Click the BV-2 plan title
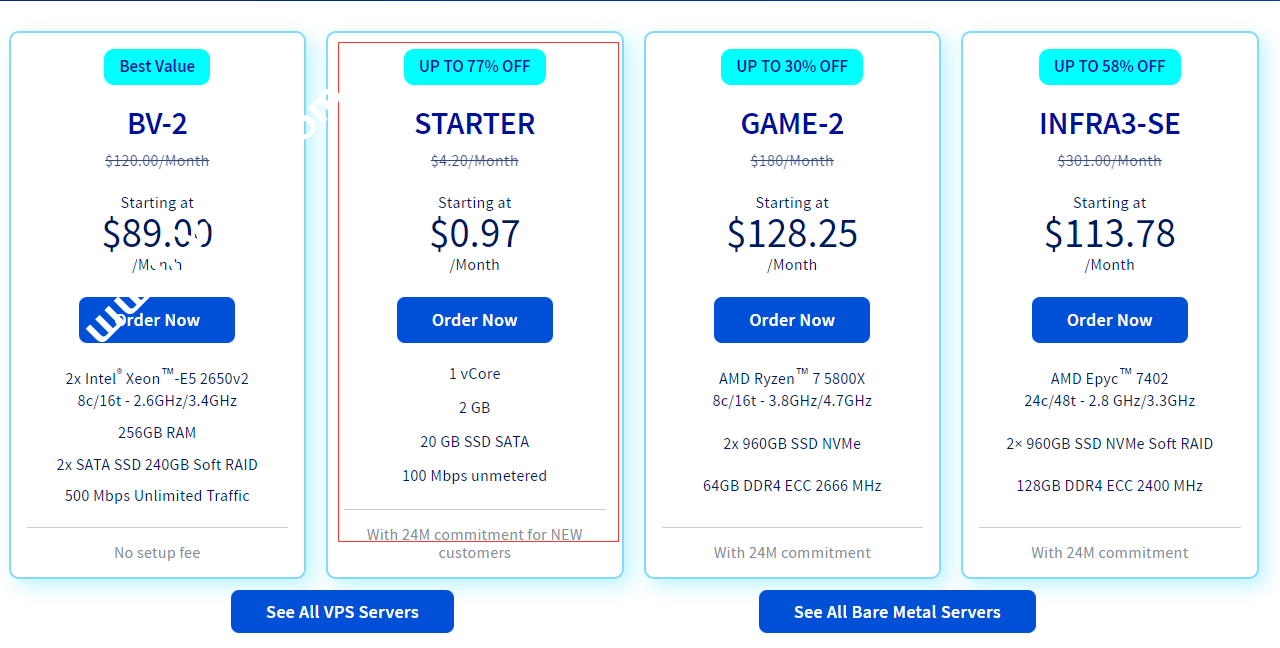 (x=157, y=124)
